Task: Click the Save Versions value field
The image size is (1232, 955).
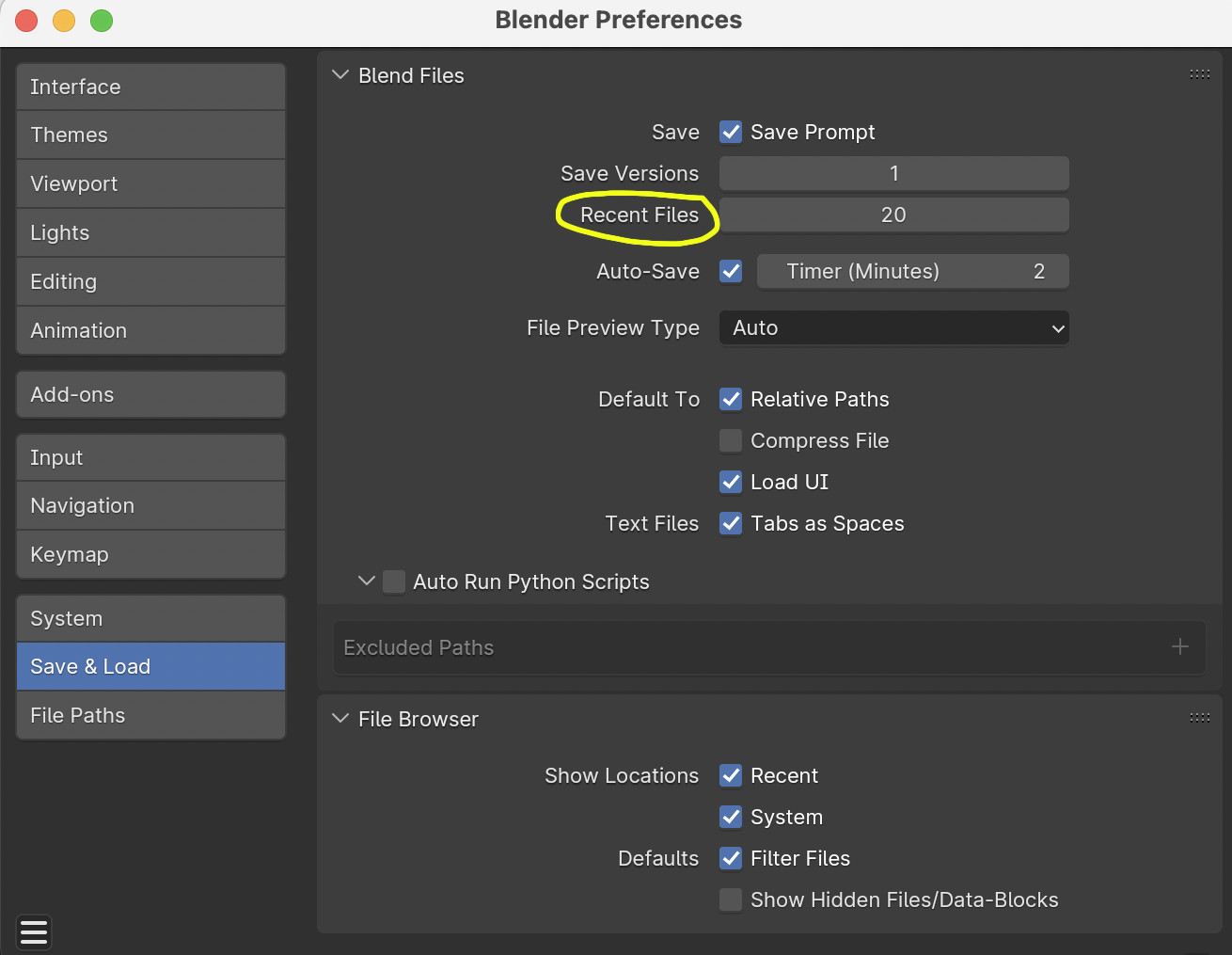Action: (x=894, y=173)
